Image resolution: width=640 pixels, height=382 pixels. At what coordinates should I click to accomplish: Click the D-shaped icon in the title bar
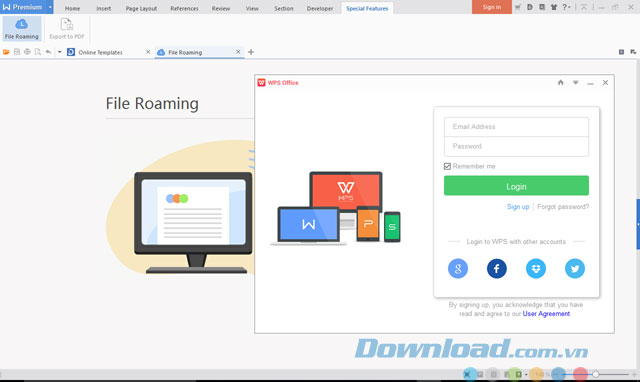(530, 7)
